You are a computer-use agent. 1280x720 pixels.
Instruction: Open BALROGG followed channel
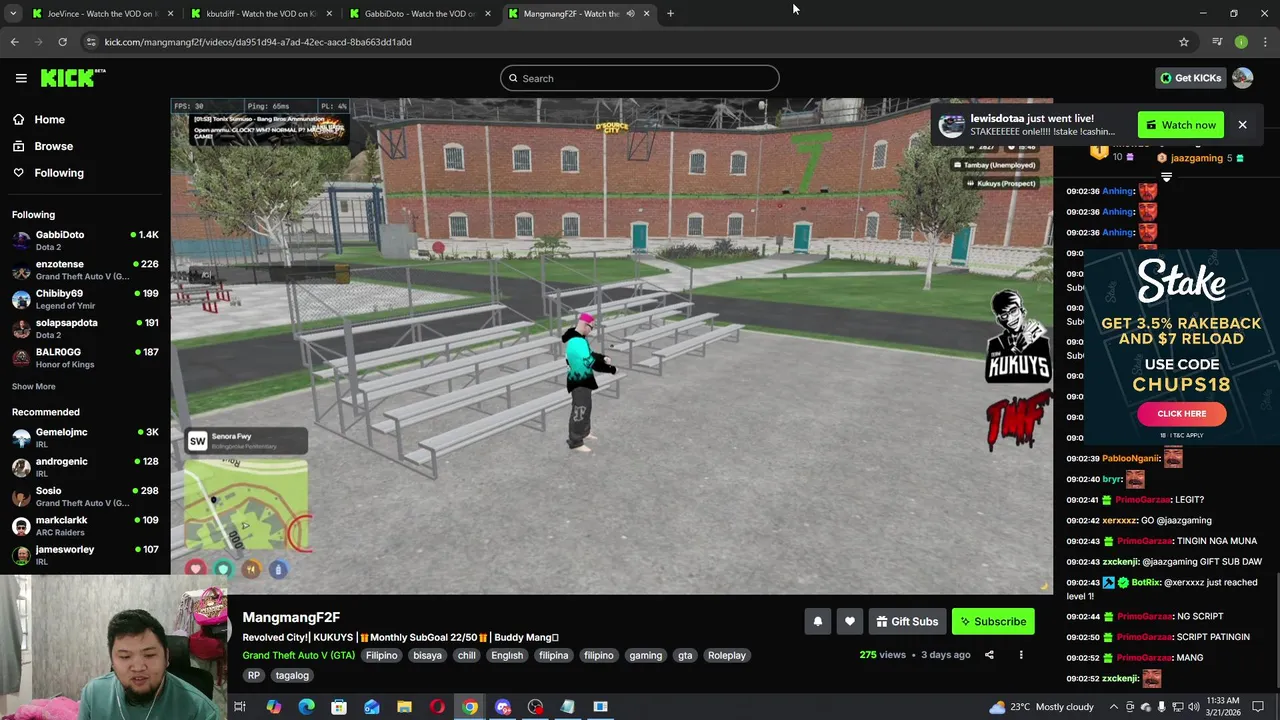[85, 358]
